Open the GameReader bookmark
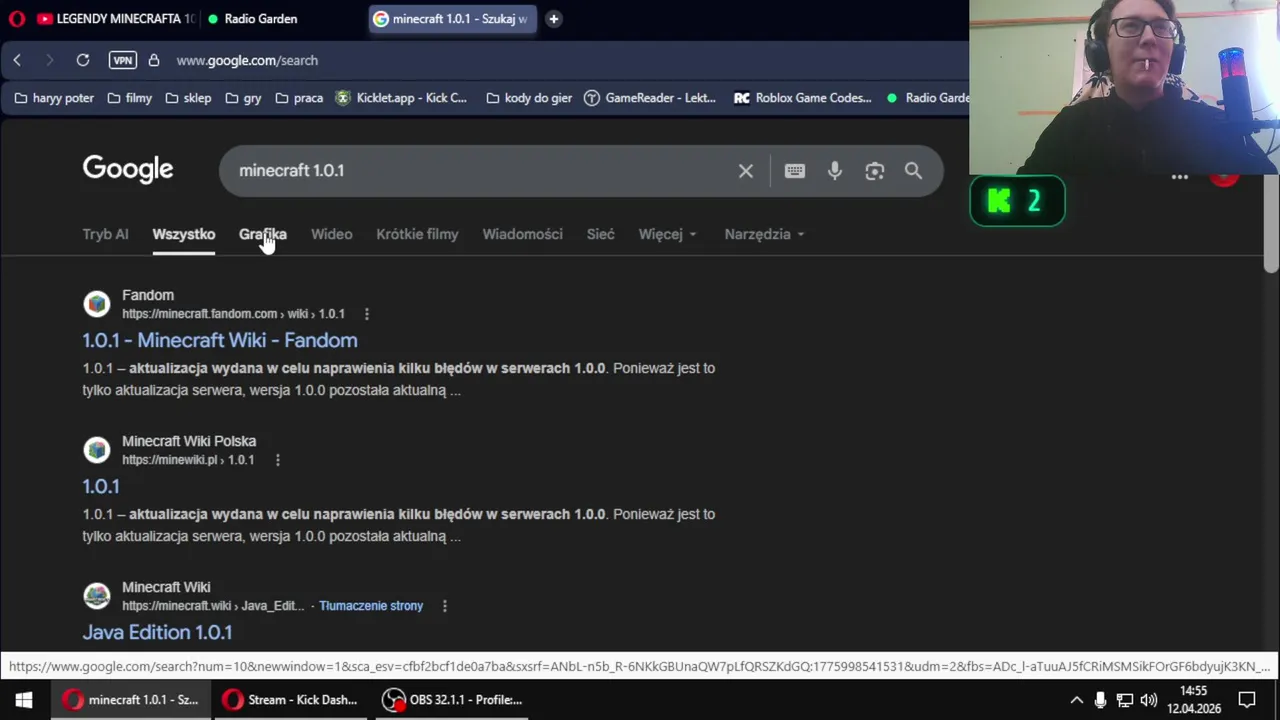This screenshot has width=1280, height=720. click(x=650, y=98)
